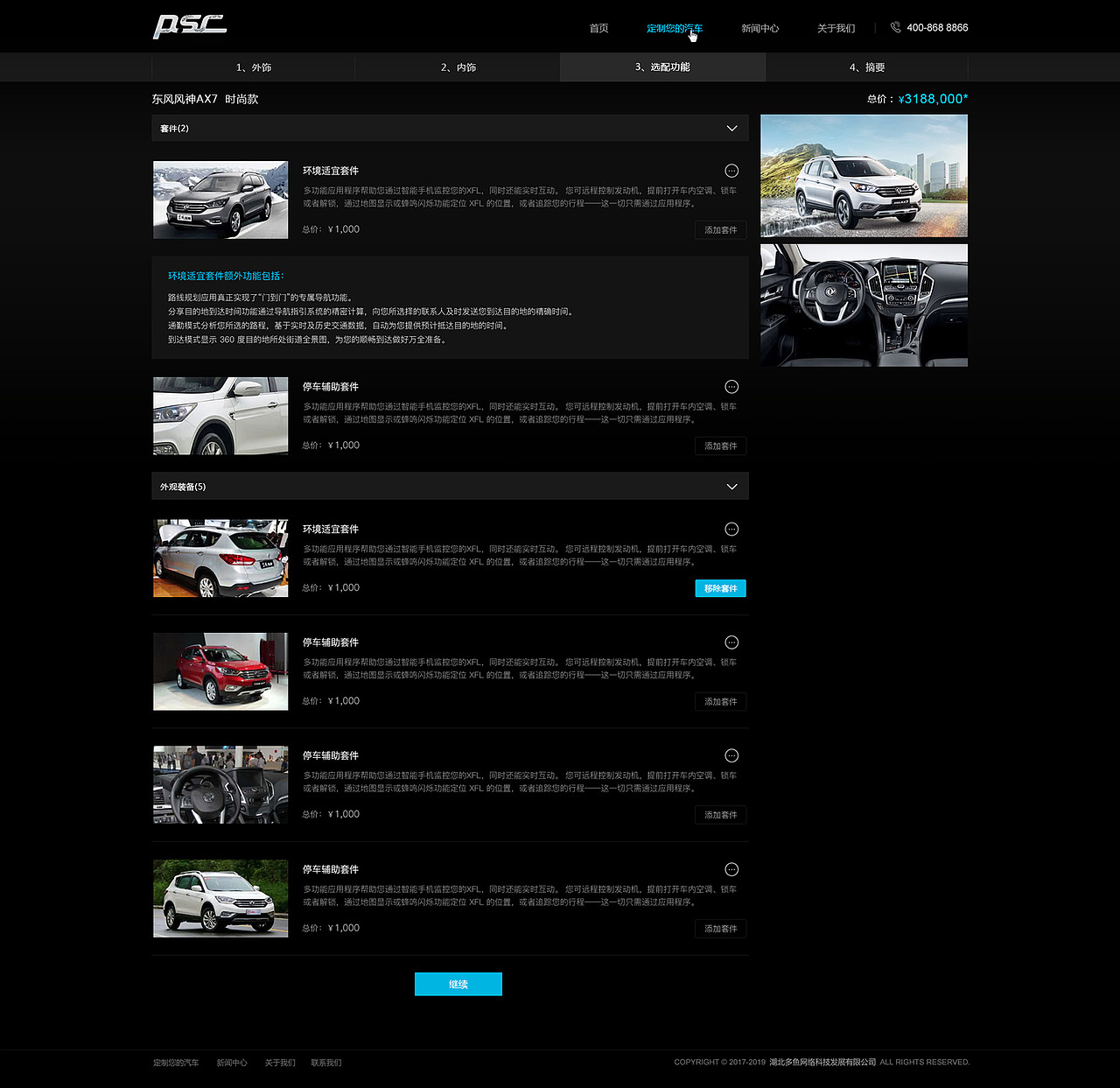The width and height of the screenshot is (1120, 1088).
Task: Open 新闻中心 link in the footer
Action: [232, 1063]
